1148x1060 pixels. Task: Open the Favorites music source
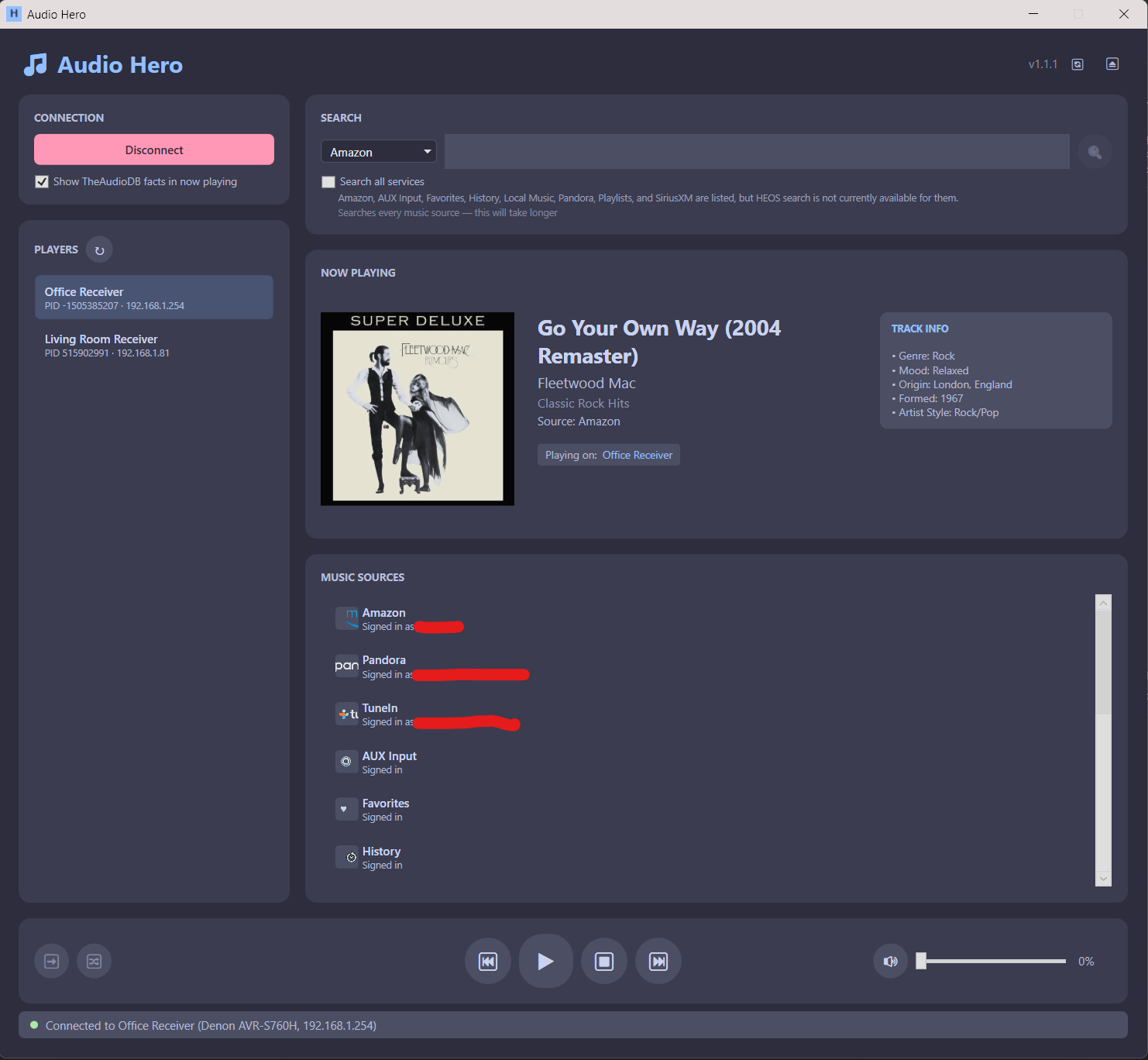(385, 809)
